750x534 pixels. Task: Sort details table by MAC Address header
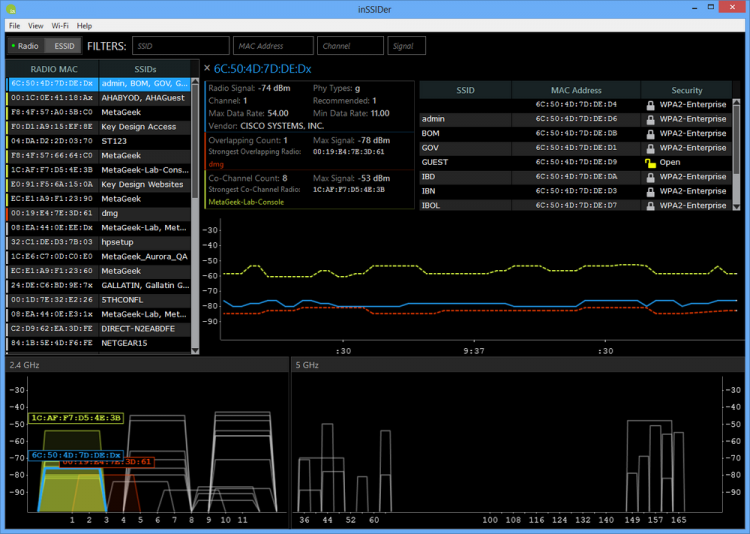pos(576,90)
